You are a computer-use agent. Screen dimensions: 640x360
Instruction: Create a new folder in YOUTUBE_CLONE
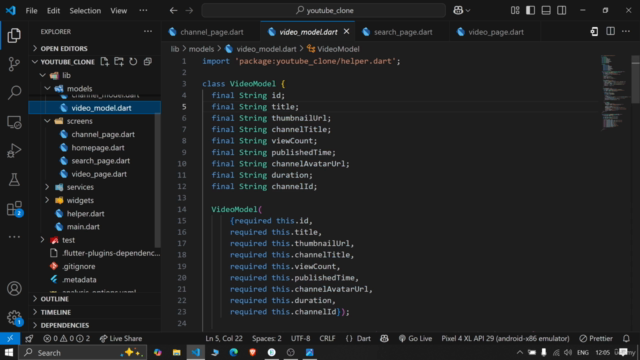coord(119,62)
